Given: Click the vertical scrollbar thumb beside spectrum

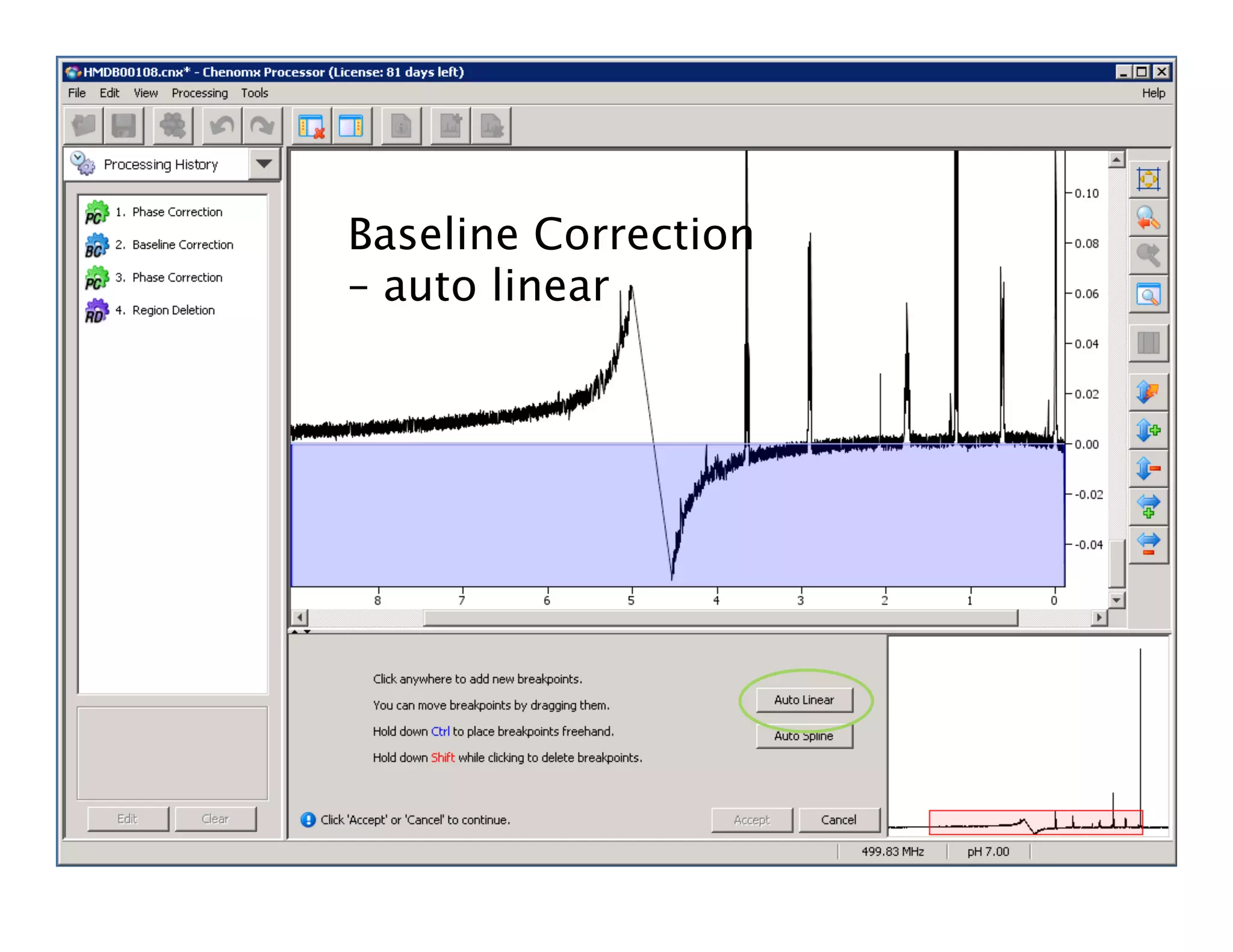Looking at the screenshot, I should point(1117,564).
